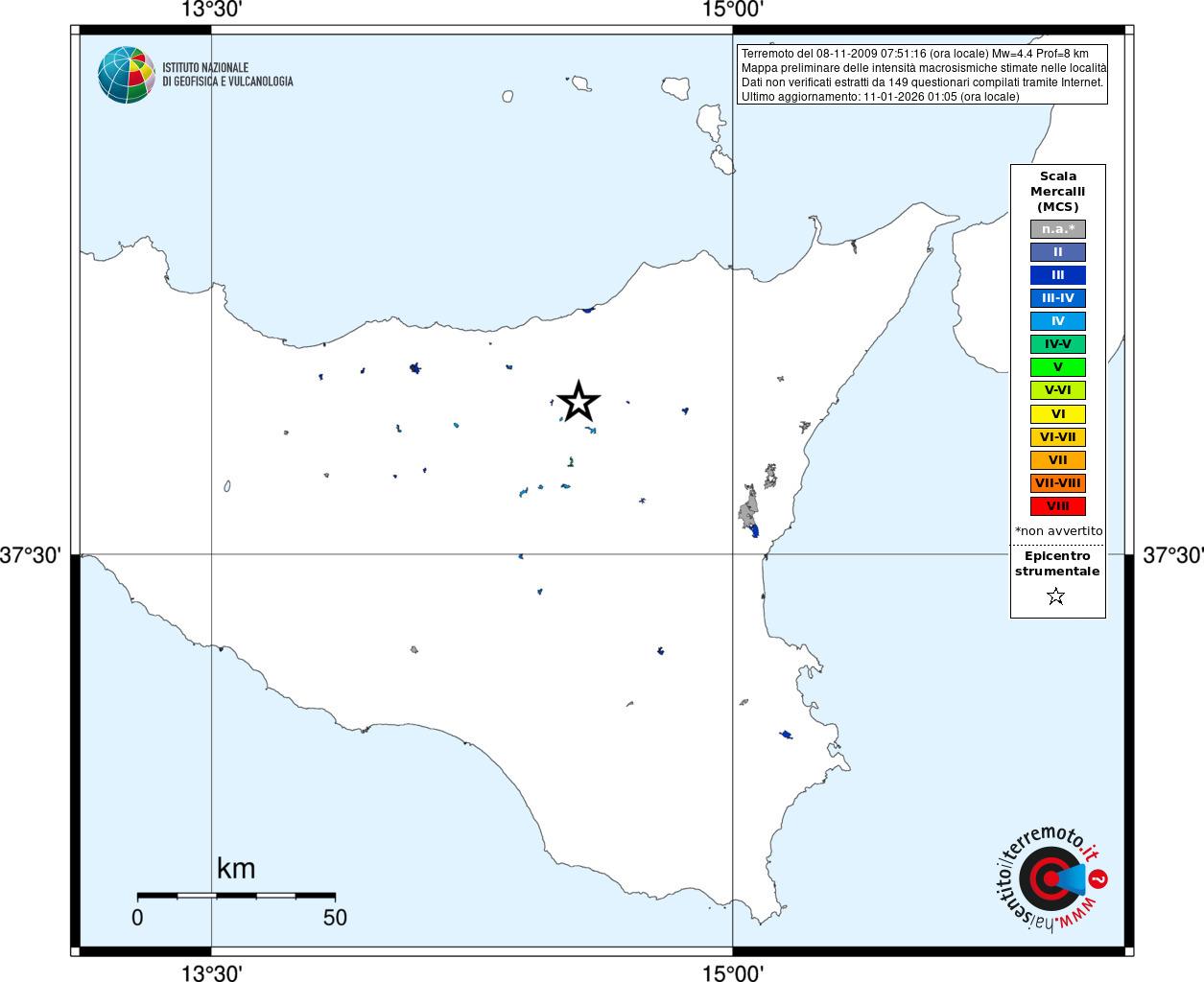This screenshot has height=982, width=1204.
Task: Click the 'Ultimo aggiornamento' line
Action: (x=880, y=97)
